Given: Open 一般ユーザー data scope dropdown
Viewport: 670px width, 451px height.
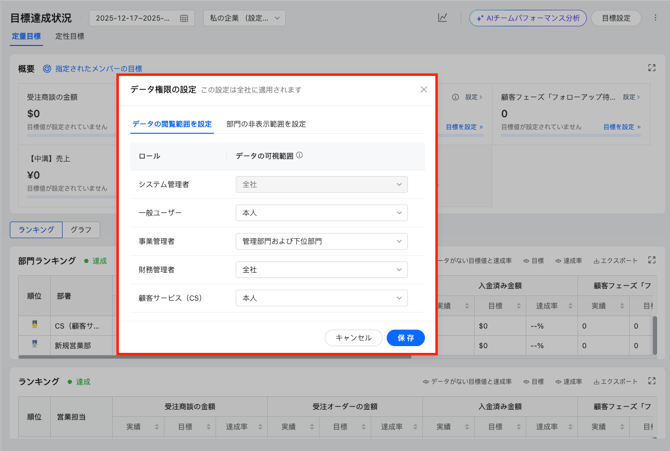Looking at the screenshot, I should 321,213.
